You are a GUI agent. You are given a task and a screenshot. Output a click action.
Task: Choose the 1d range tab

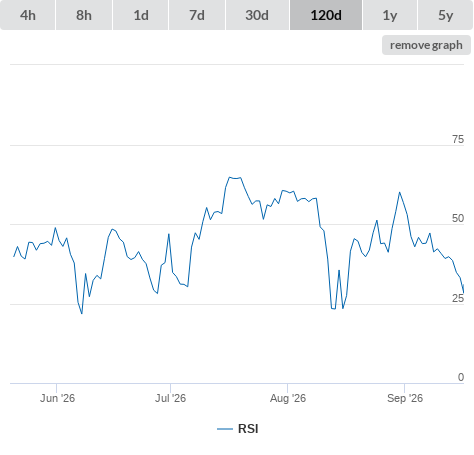141,15
